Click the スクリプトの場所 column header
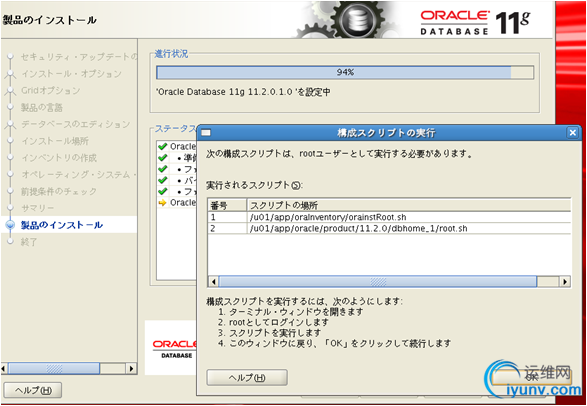The height and width of the screenshot is (406, 587). coord(409,205)
